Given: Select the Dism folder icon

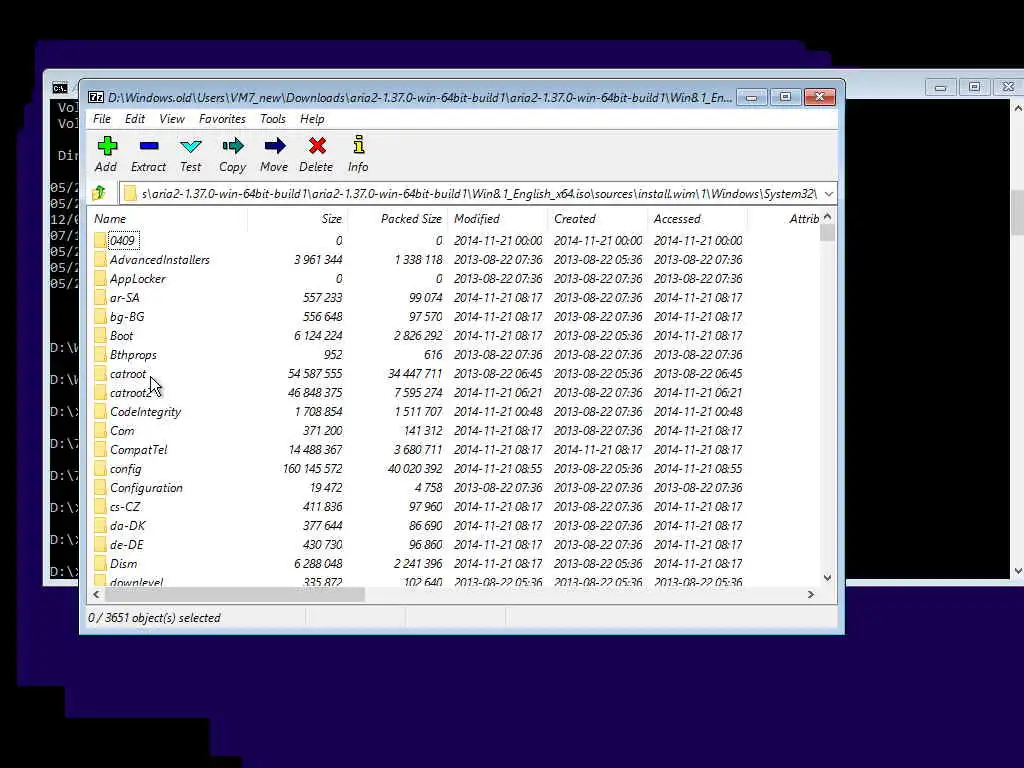Looking at the screenshot, I should (x=99, y=564).
